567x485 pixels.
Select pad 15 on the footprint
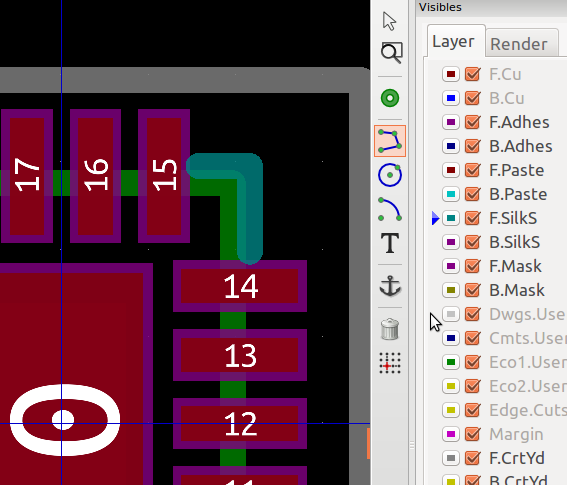point(164,176)
